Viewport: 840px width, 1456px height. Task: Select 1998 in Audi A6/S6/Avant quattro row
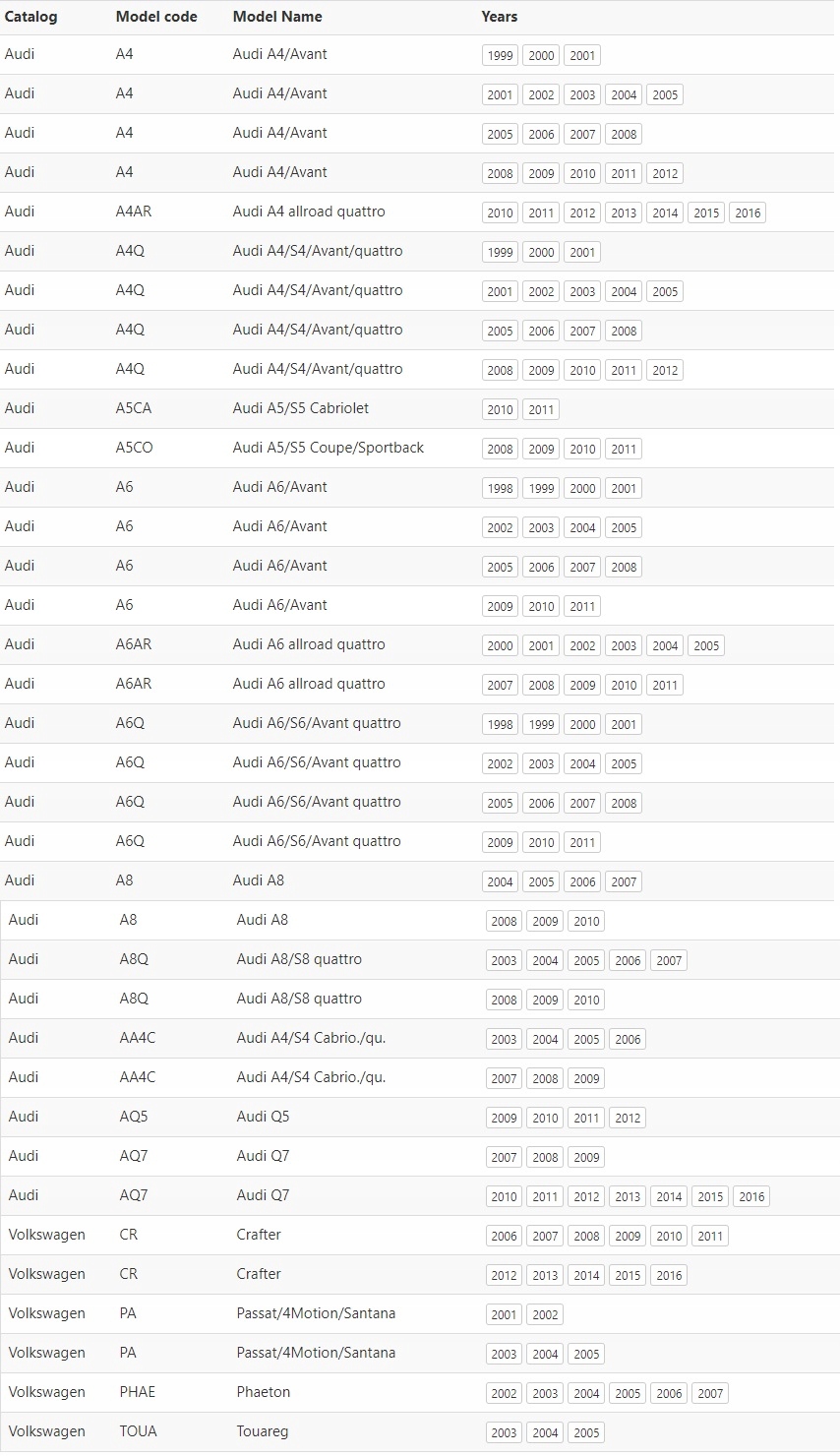coord(500,724)
